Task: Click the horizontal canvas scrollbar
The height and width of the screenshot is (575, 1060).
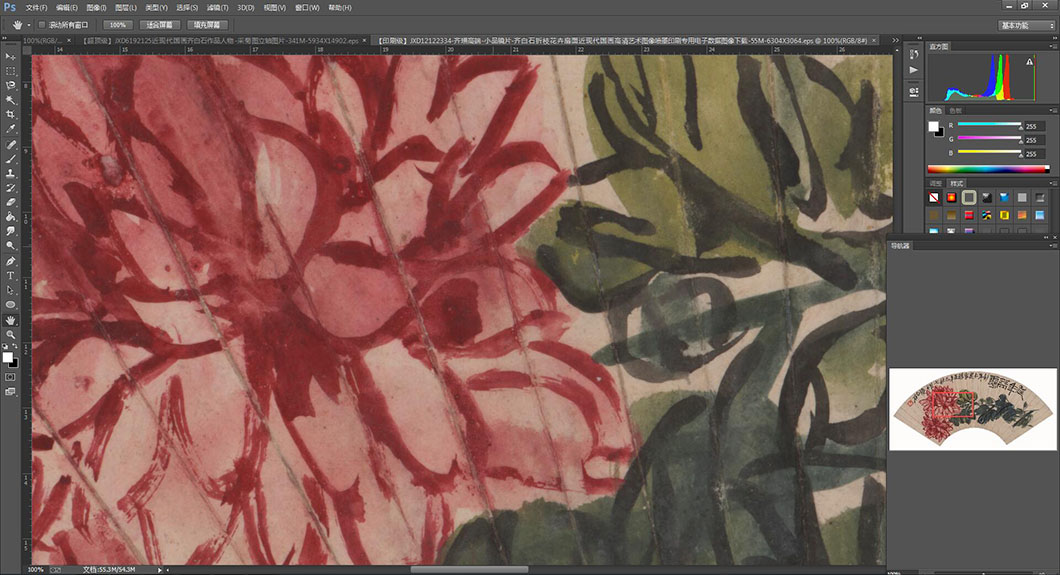Action: [468, 570]
